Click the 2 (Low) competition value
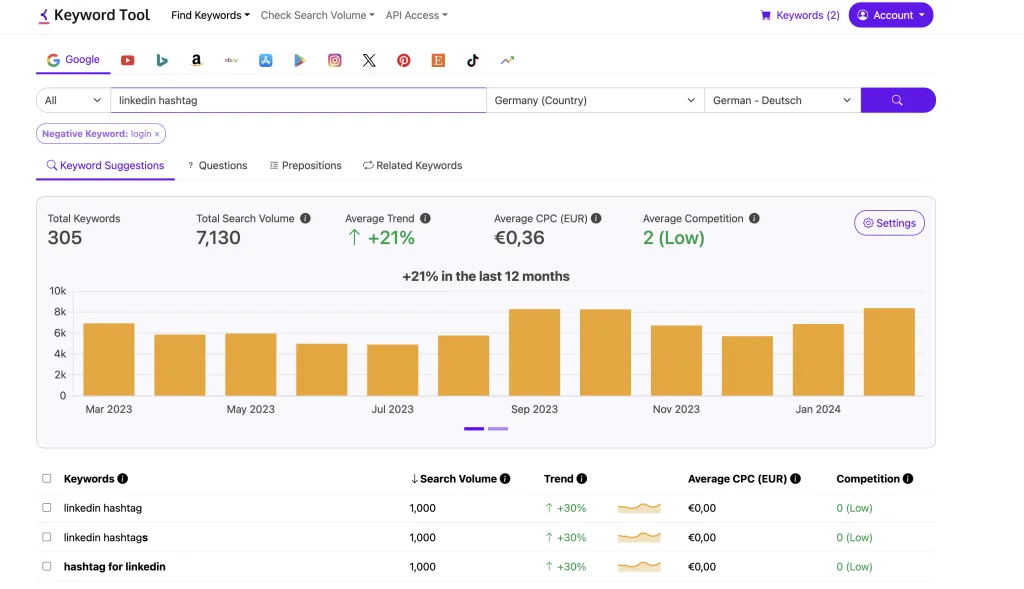The width and height of the screenshot is (1024, 589). 673,238
